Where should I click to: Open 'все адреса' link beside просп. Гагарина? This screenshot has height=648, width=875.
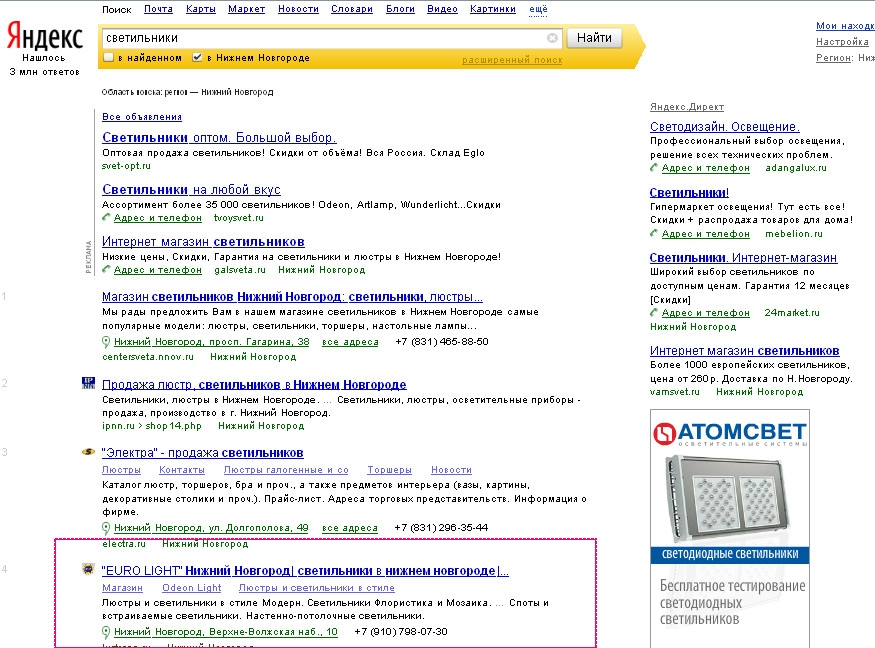click(x=350, y=342)
